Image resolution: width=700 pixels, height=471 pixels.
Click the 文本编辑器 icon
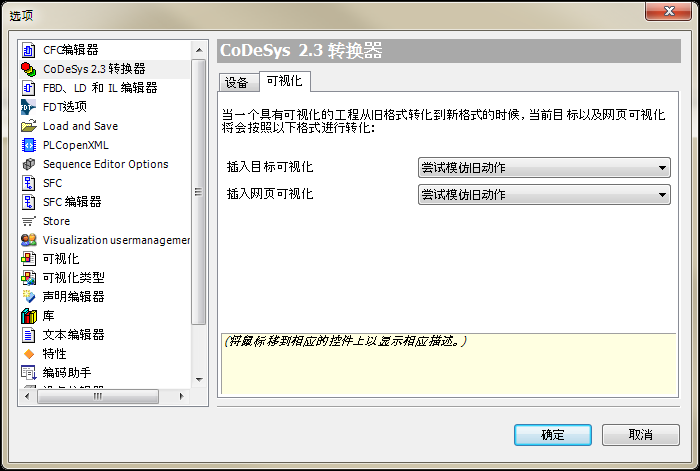[29, 334]
